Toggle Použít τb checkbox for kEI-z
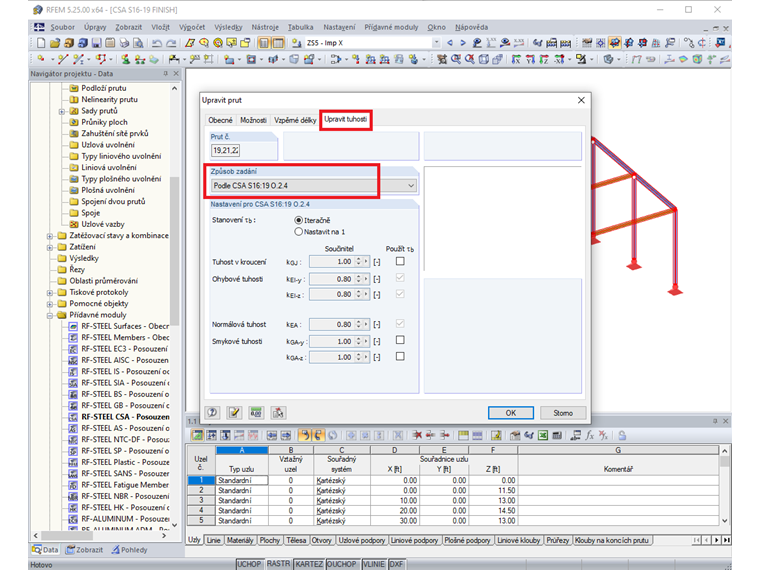The height and width of the screenshot is (570, 760). click(x=400, y=294)
